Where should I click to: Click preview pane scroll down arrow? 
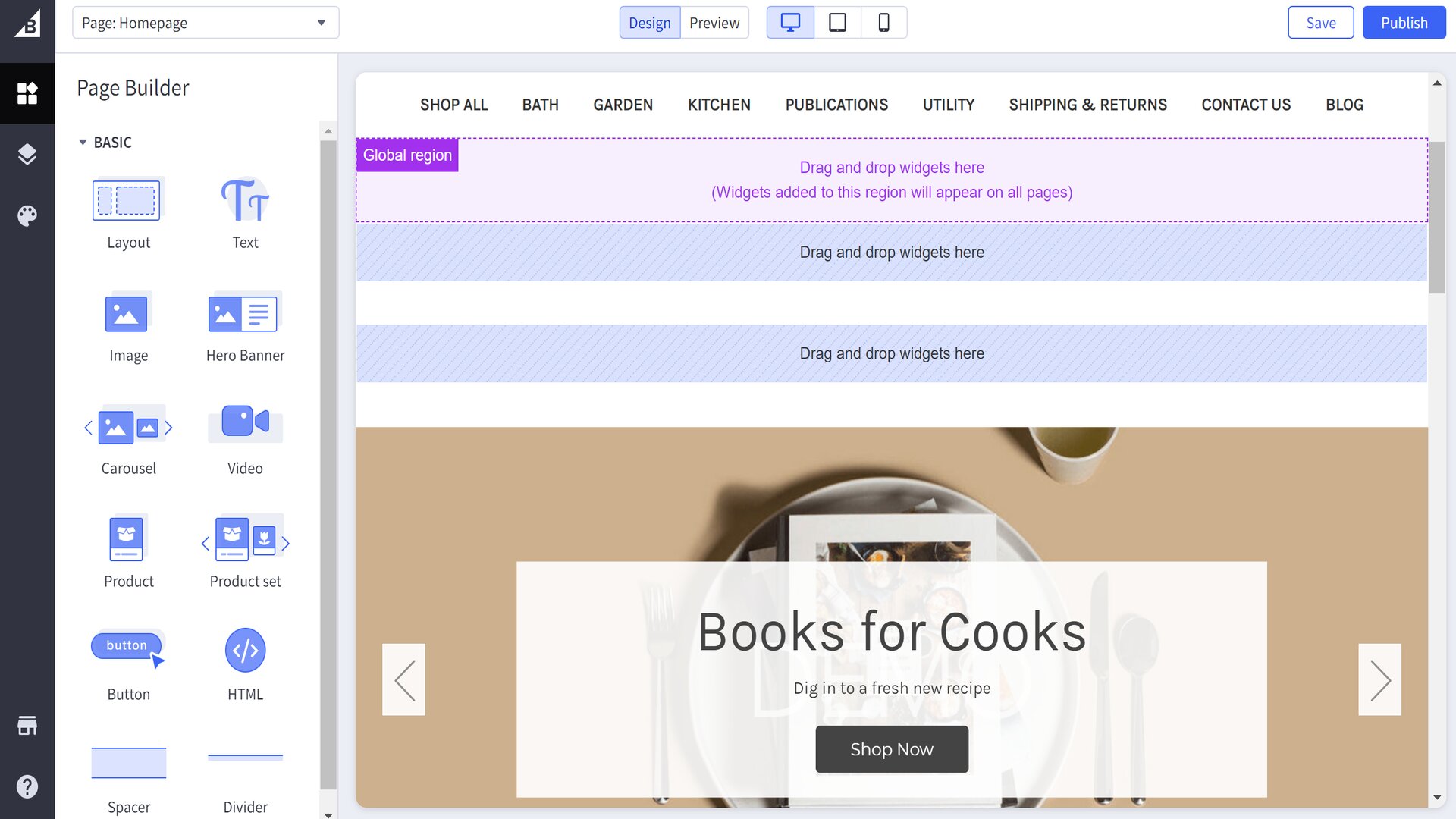pyautogui.click(x=1437, y=798)
